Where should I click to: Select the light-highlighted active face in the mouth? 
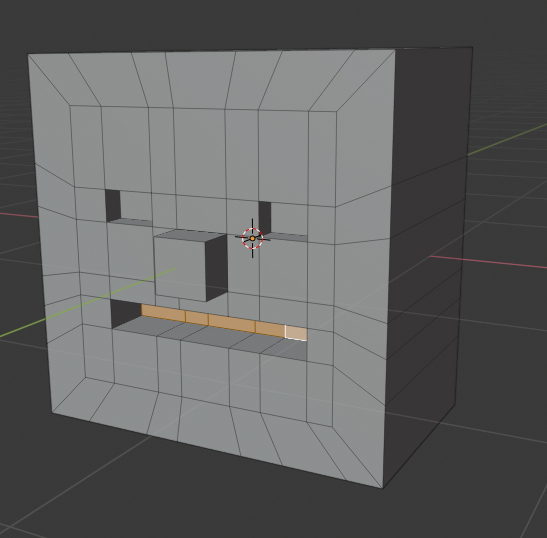[x=296, y=333]
